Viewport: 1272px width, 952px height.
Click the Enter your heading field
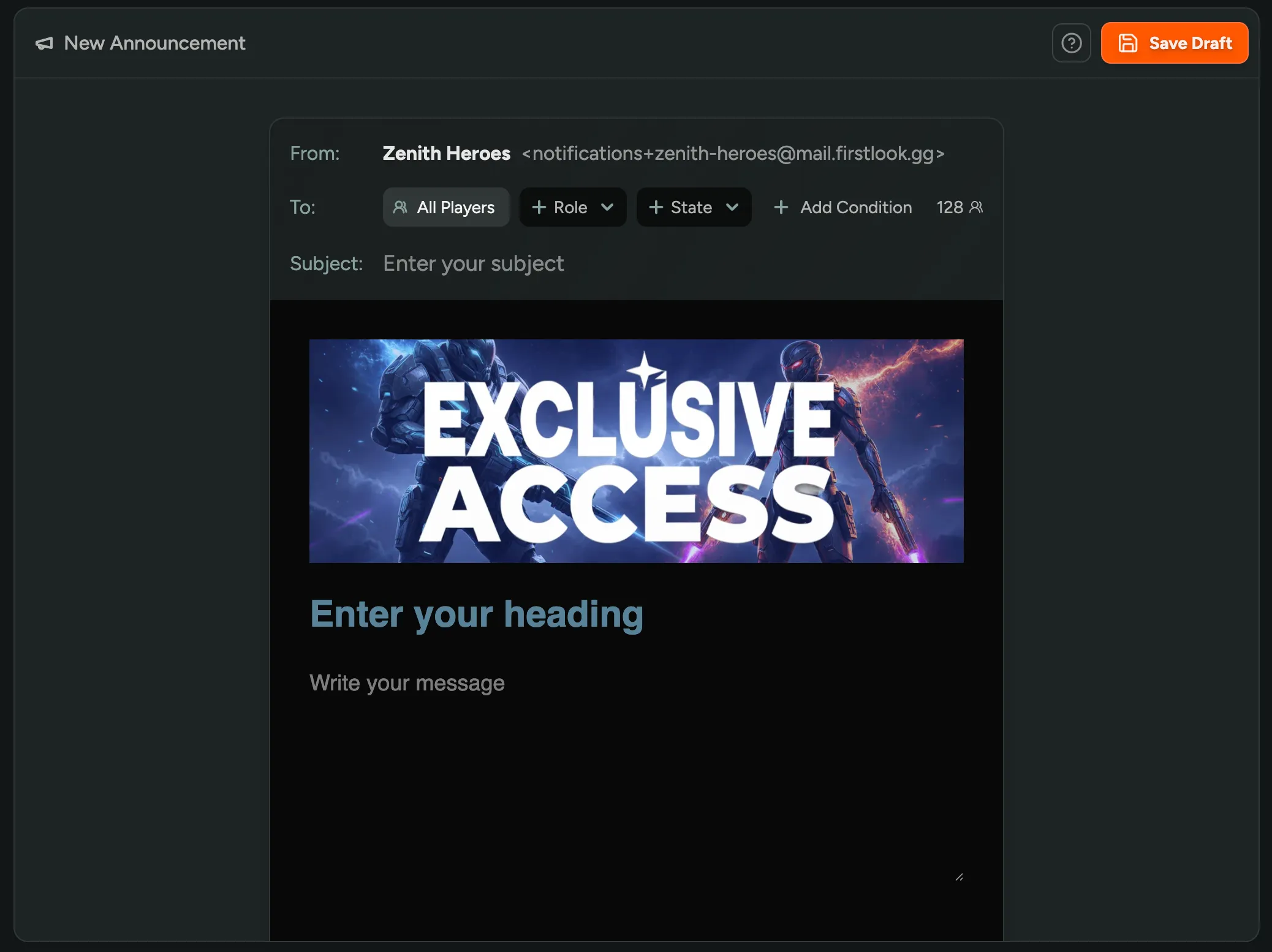pyautogui.click(x=477, y=614)
